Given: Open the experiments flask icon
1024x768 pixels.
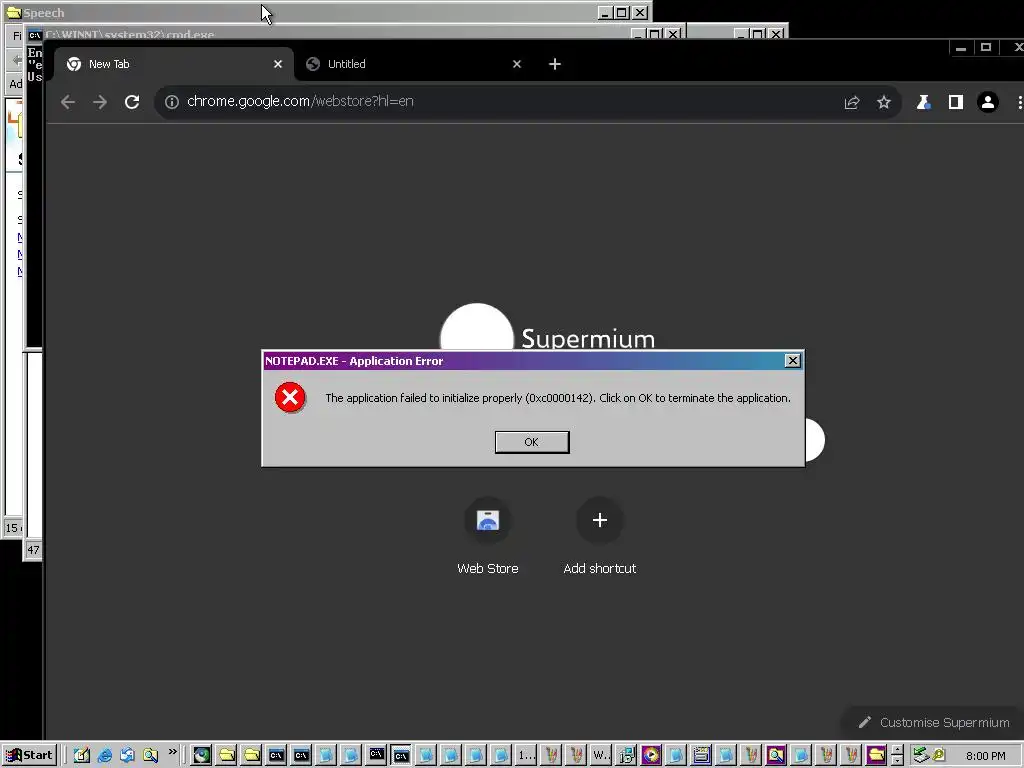Looking at the screenshot, I should pyautogui.click(x=923, y=103).
